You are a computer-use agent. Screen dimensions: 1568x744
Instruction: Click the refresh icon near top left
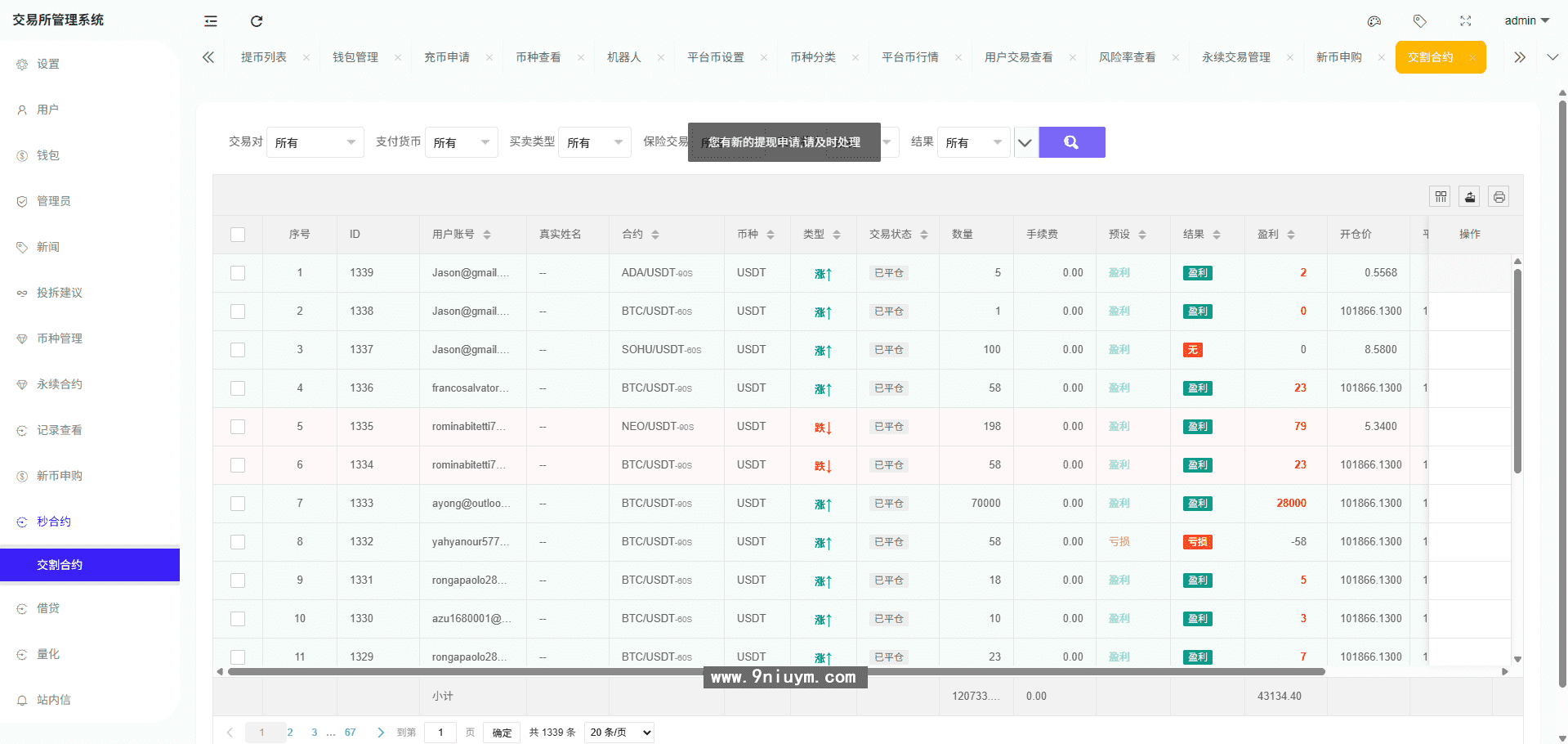pos(257,21)
